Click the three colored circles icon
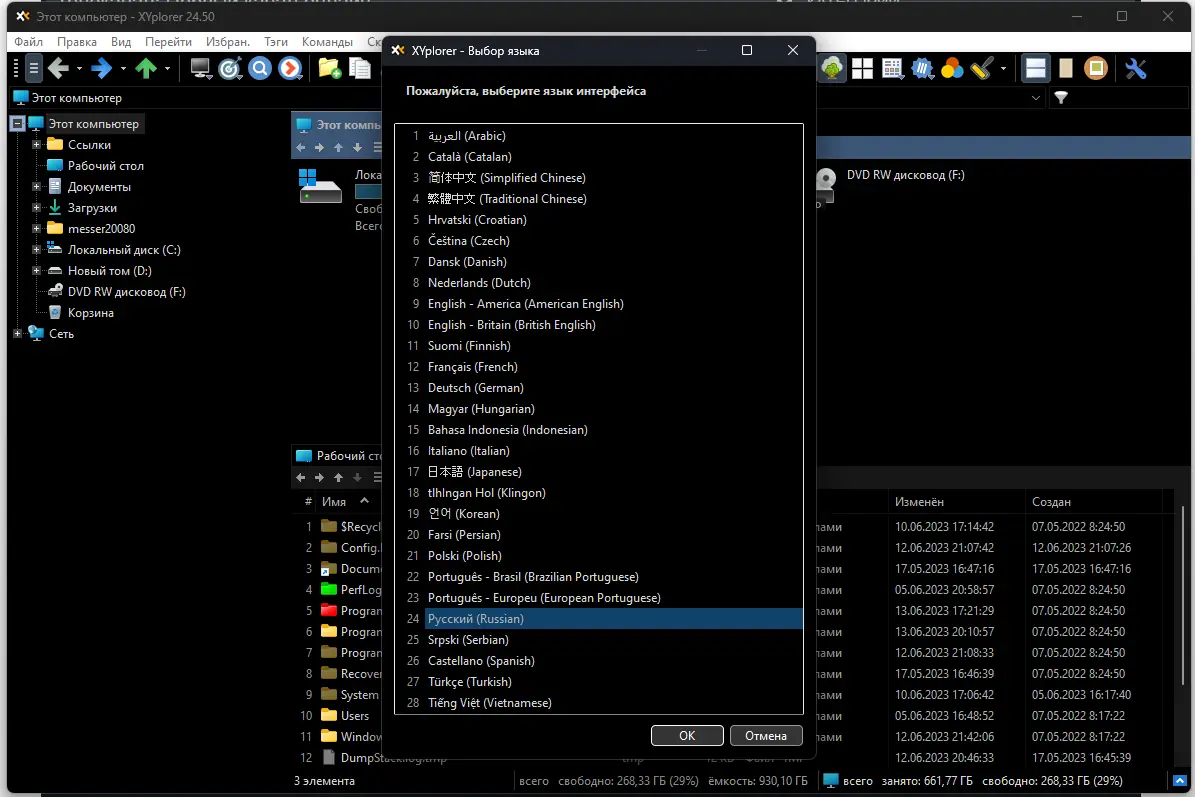1195x797 pixels. (952, 69)
